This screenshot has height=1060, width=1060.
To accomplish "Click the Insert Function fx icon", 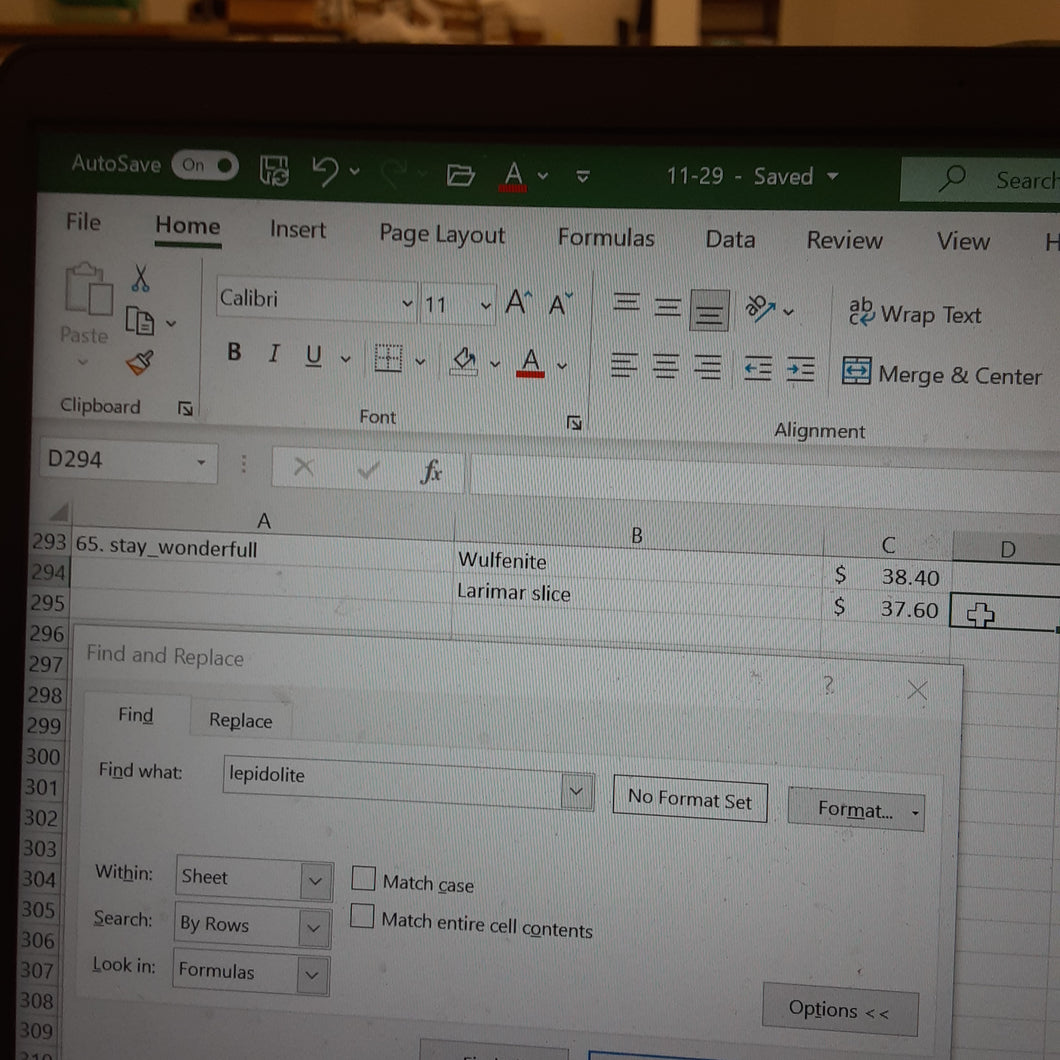I will (431, 471).
